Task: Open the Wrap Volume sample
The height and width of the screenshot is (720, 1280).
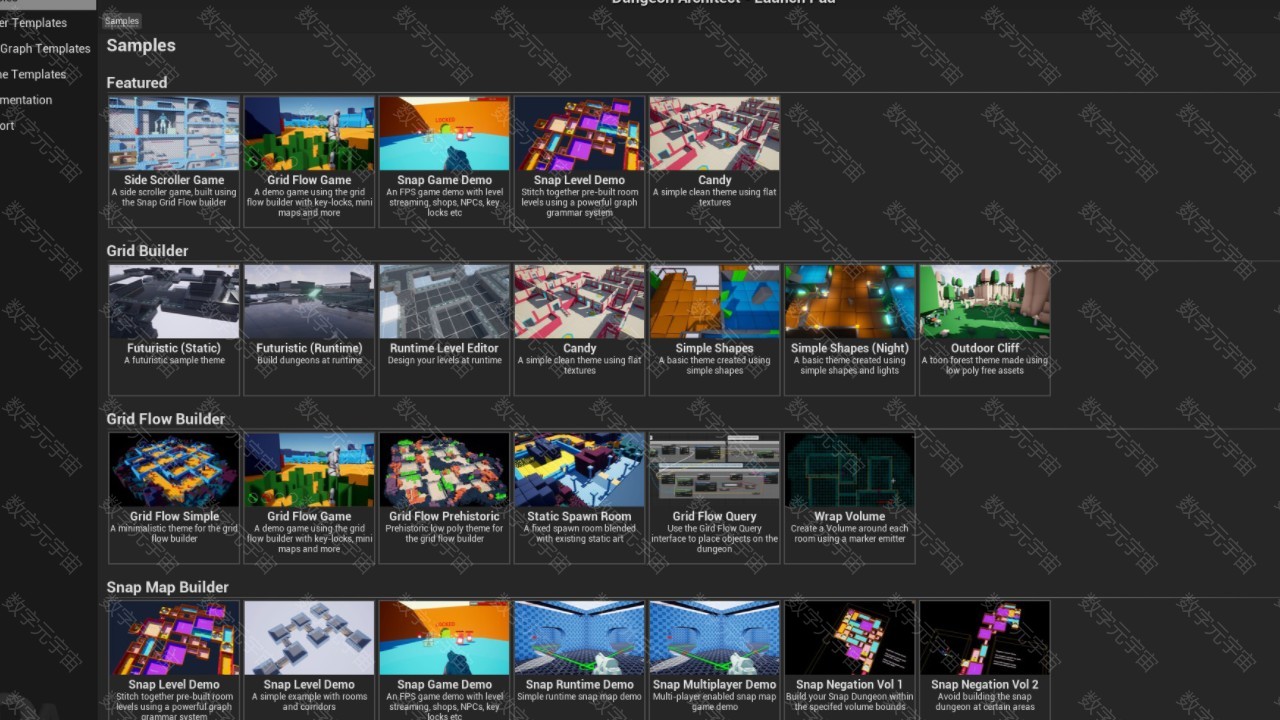Action: point(849,497)
